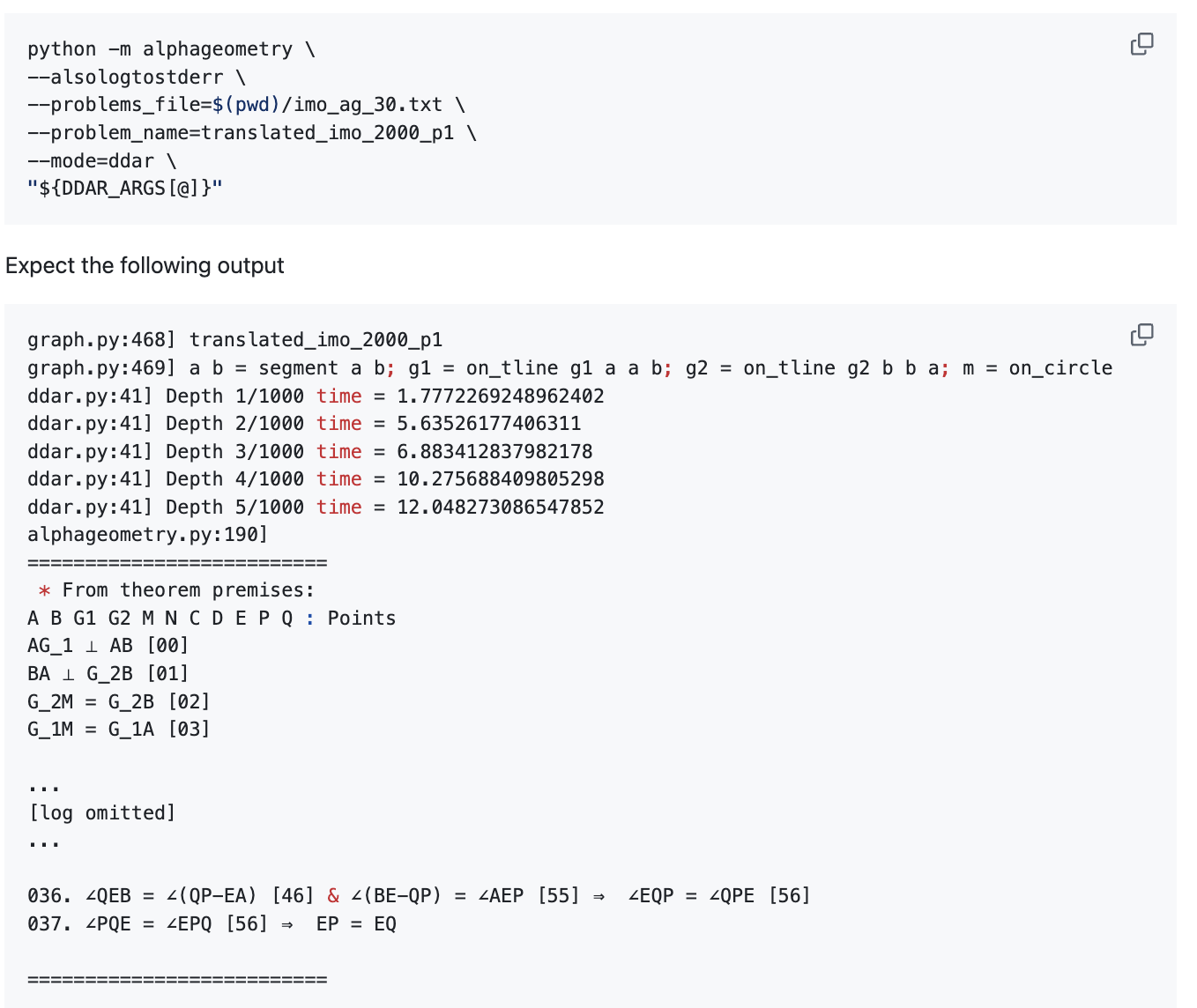Screen dimensions: 1197x1008
Task: Click the '--alsologtostderr' flag line
Action: 137,78
